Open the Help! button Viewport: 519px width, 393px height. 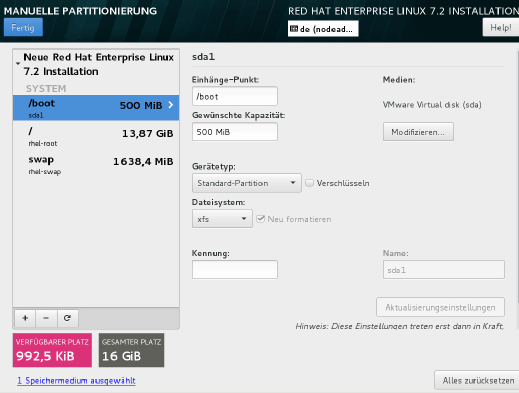point(501,27)
